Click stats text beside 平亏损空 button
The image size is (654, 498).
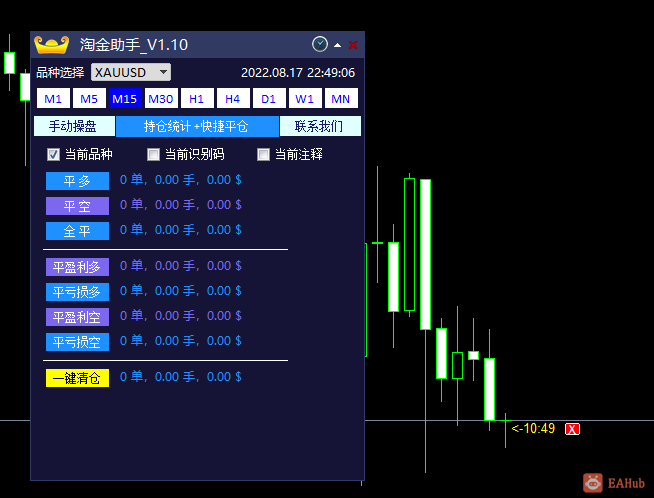[181, 341]
